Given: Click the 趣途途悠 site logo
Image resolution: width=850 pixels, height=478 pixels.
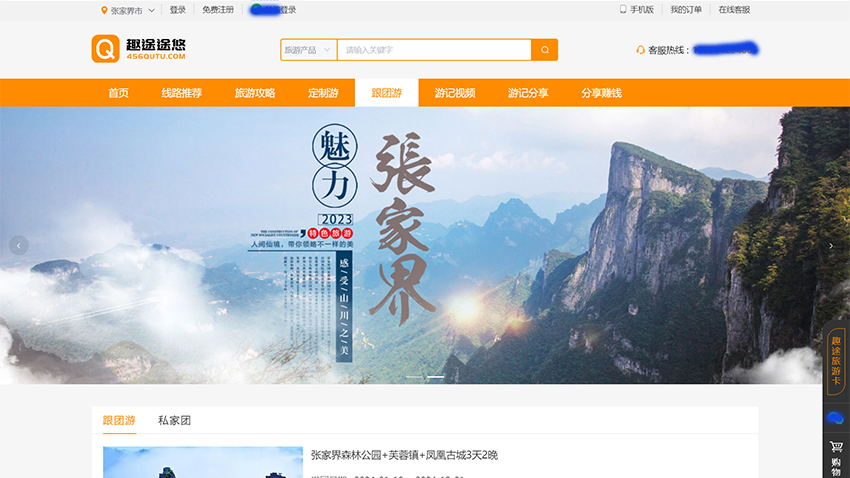Looking at the screenshot, I should [138, 49].
